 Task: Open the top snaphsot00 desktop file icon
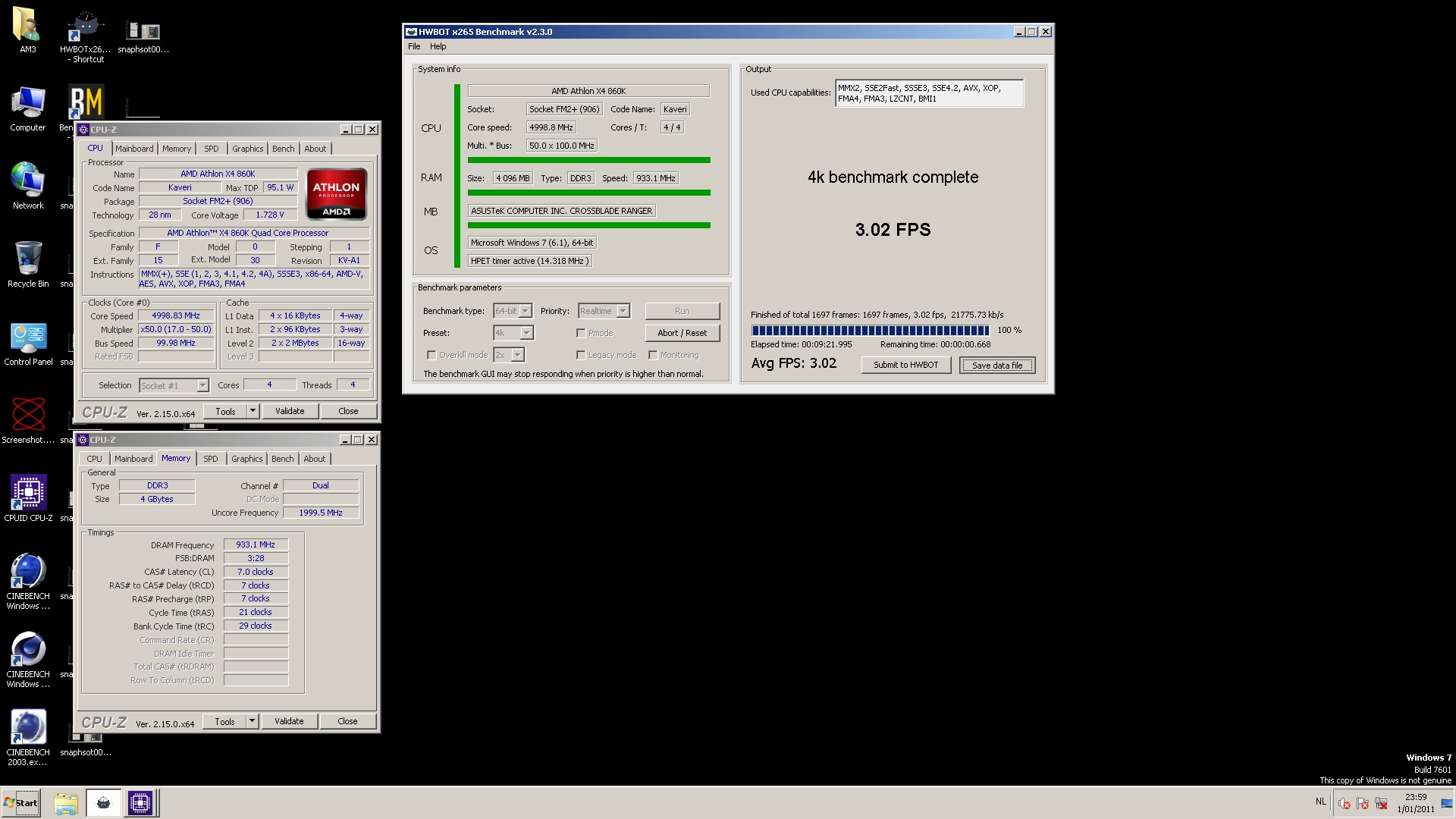pos(143,36)
